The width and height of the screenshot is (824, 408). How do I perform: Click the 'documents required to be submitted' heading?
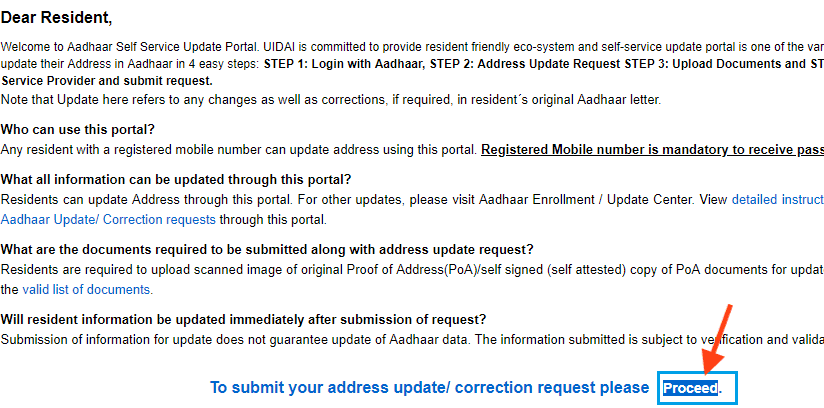[267, 249]
